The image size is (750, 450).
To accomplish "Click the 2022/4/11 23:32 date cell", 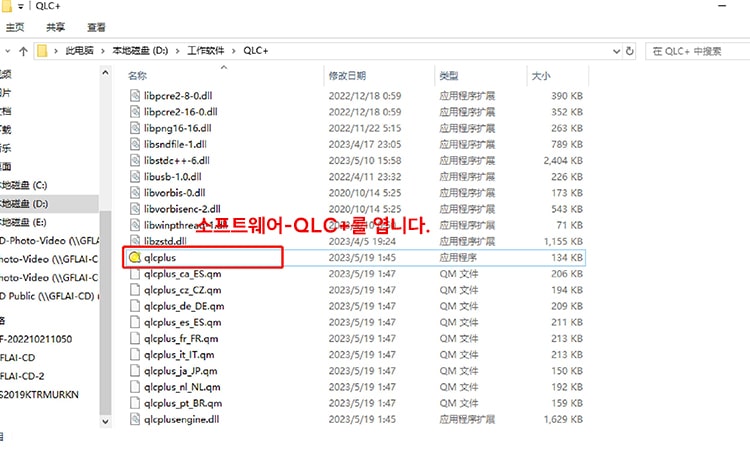I will pos(365,177).
